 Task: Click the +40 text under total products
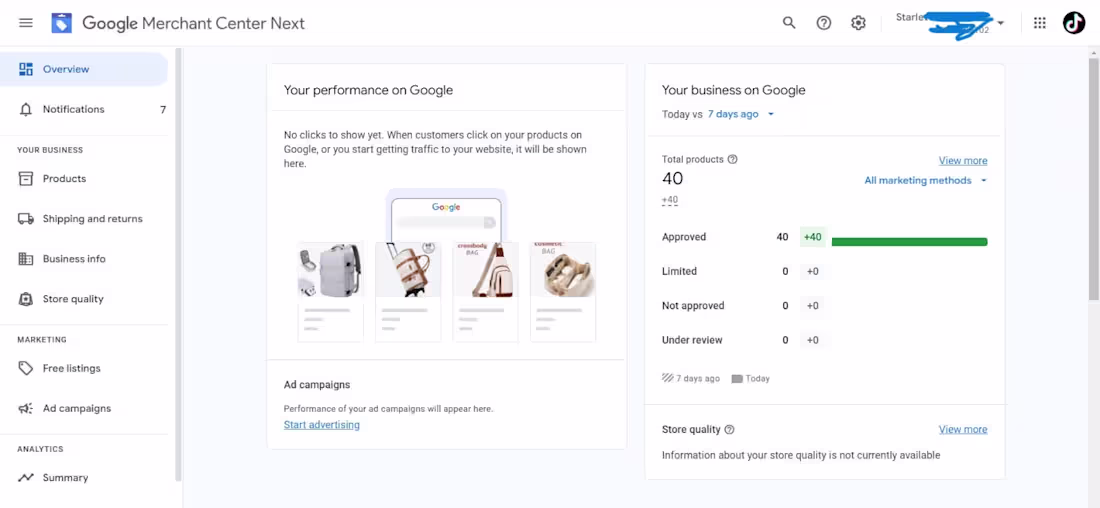(x=670, y=201)
